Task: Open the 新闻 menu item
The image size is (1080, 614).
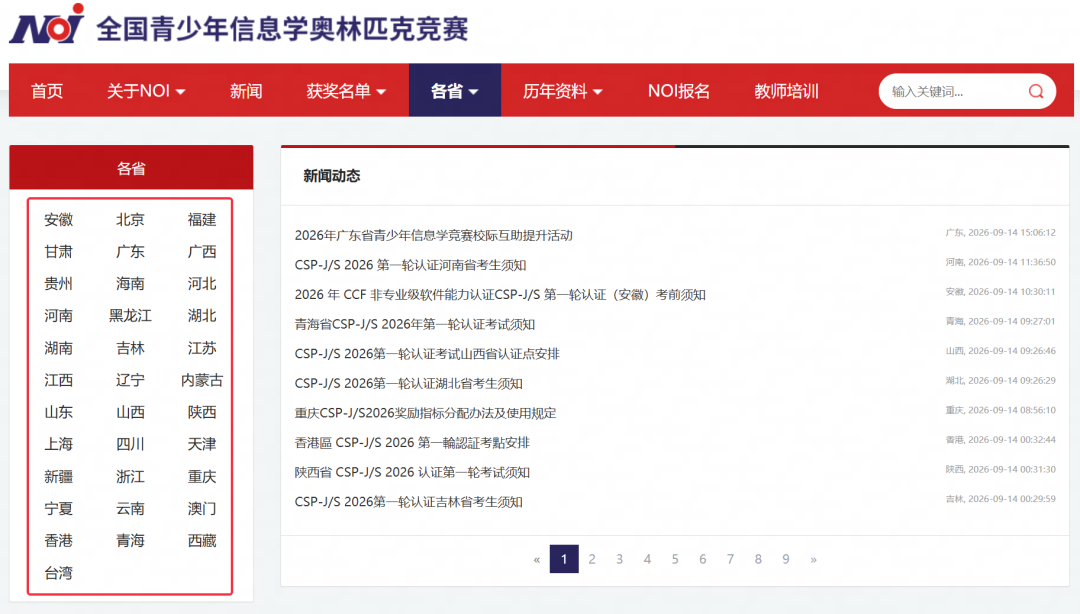Action: pos(246,91)
